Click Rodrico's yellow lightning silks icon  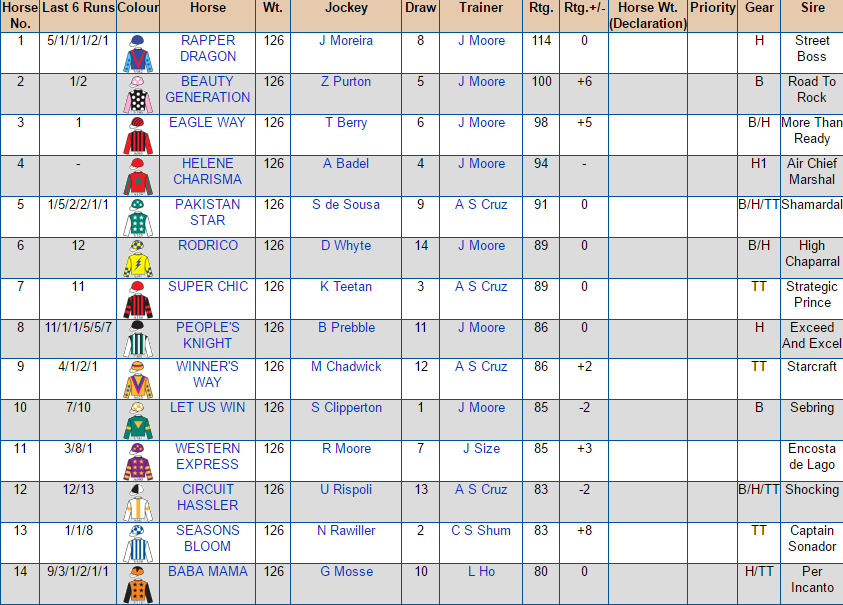coord(138,258)
